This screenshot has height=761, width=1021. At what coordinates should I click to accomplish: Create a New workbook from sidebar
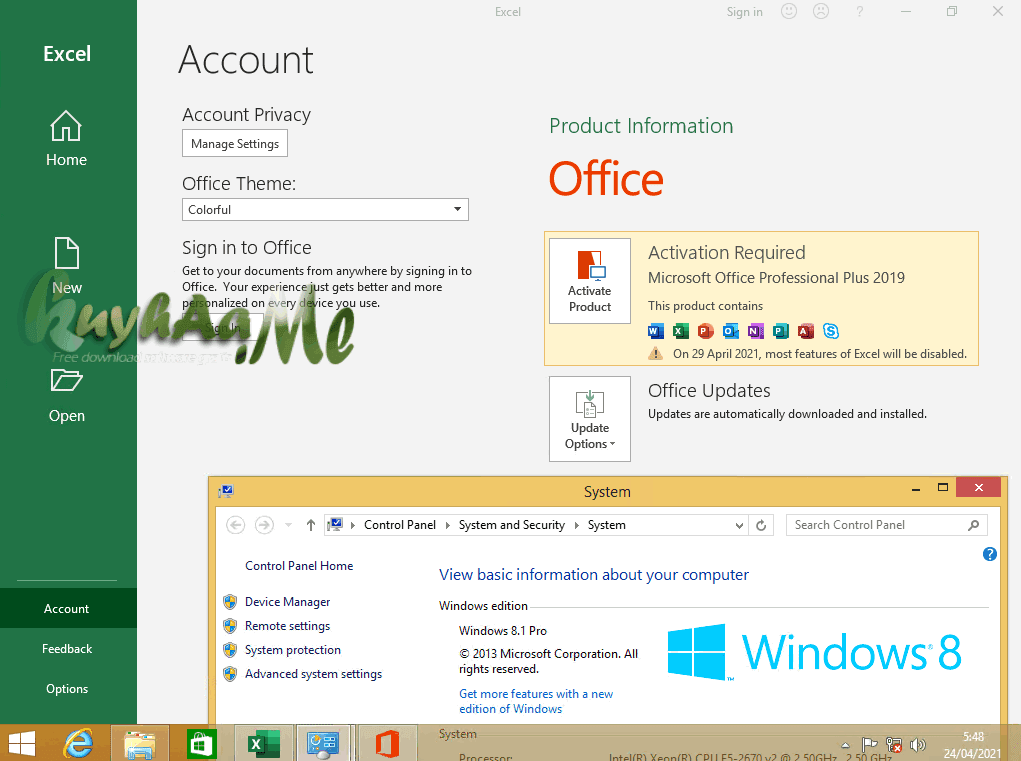coord(66,265)
